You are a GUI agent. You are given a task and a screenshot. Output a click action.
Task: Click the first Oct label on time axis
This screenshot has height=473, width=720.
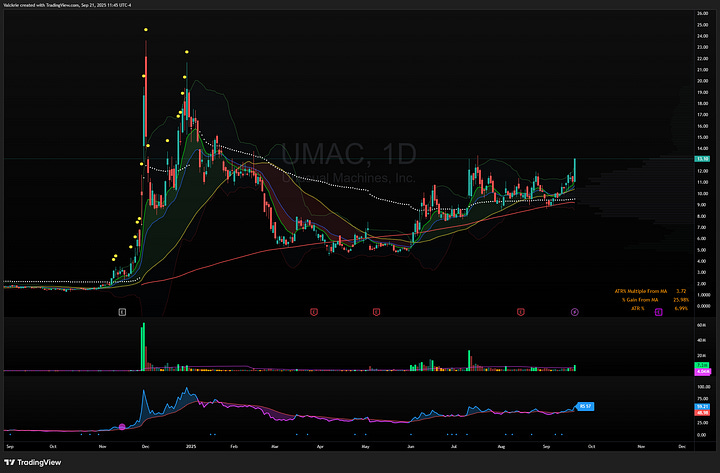point(53,446)
